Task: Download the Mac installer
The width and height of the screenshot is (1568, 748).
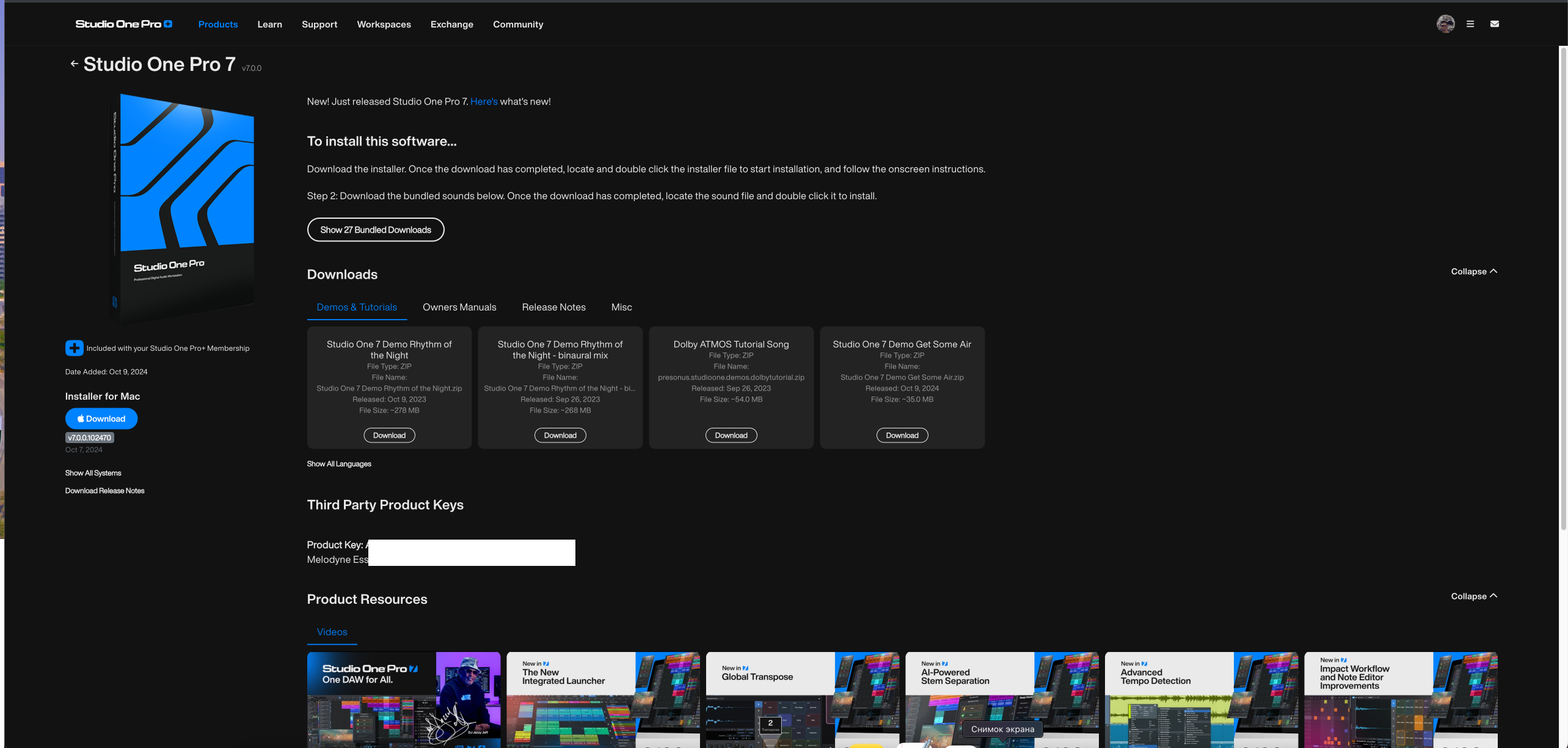Action: point(101,419)
